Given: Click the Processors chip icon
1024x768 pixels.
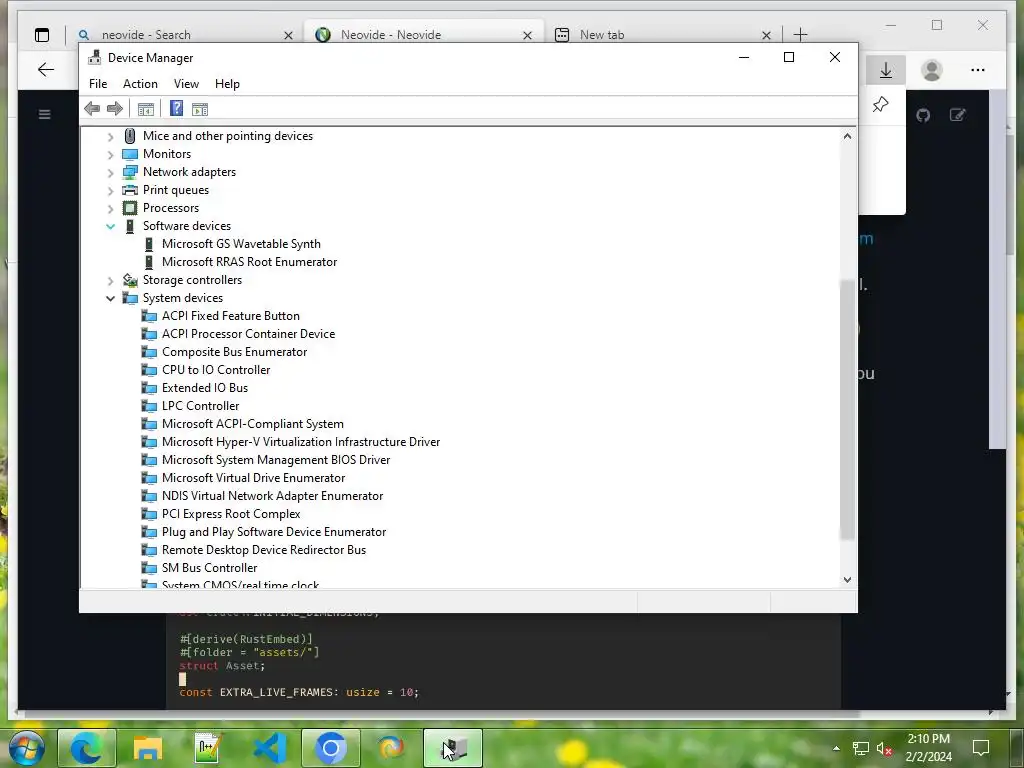Looking at the screenshot, I should pyautogui.click(x=130, y=208).
